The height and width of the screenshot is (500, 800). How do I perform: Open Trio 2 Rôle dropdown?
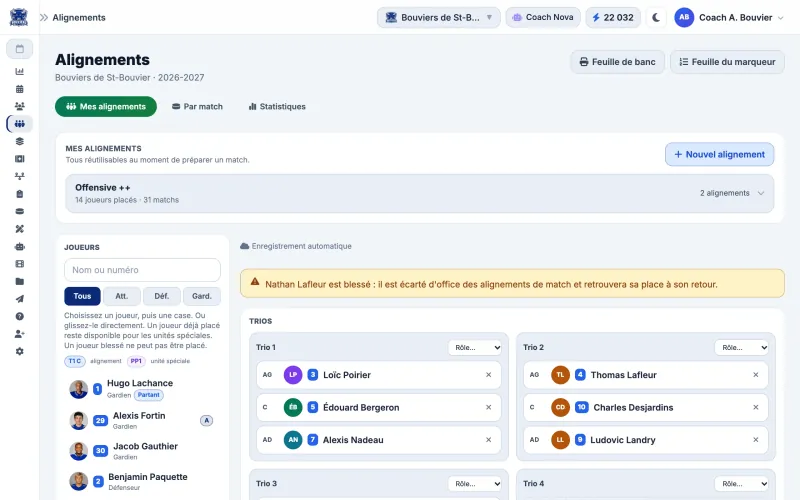point(742,347)
